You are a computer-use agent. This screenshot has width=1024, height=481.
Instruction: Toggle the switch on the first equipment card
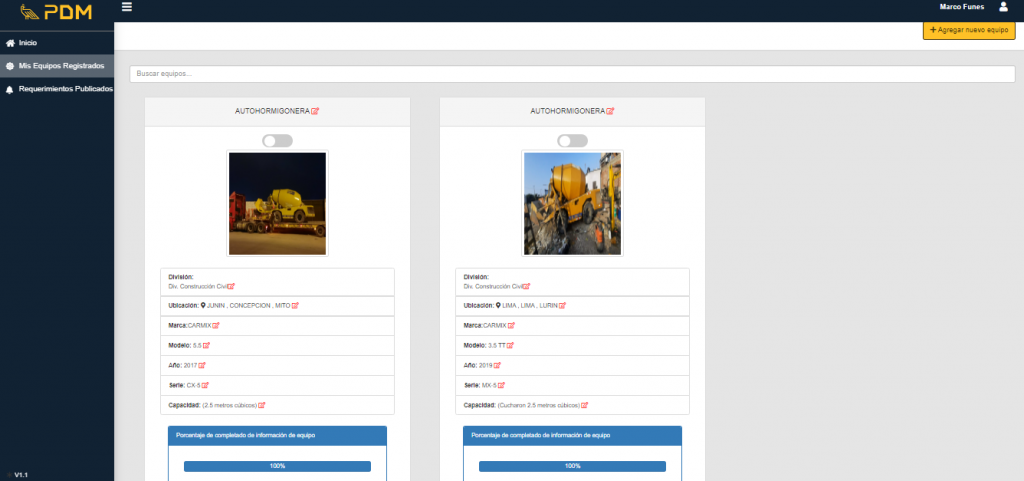coord(278,141)
